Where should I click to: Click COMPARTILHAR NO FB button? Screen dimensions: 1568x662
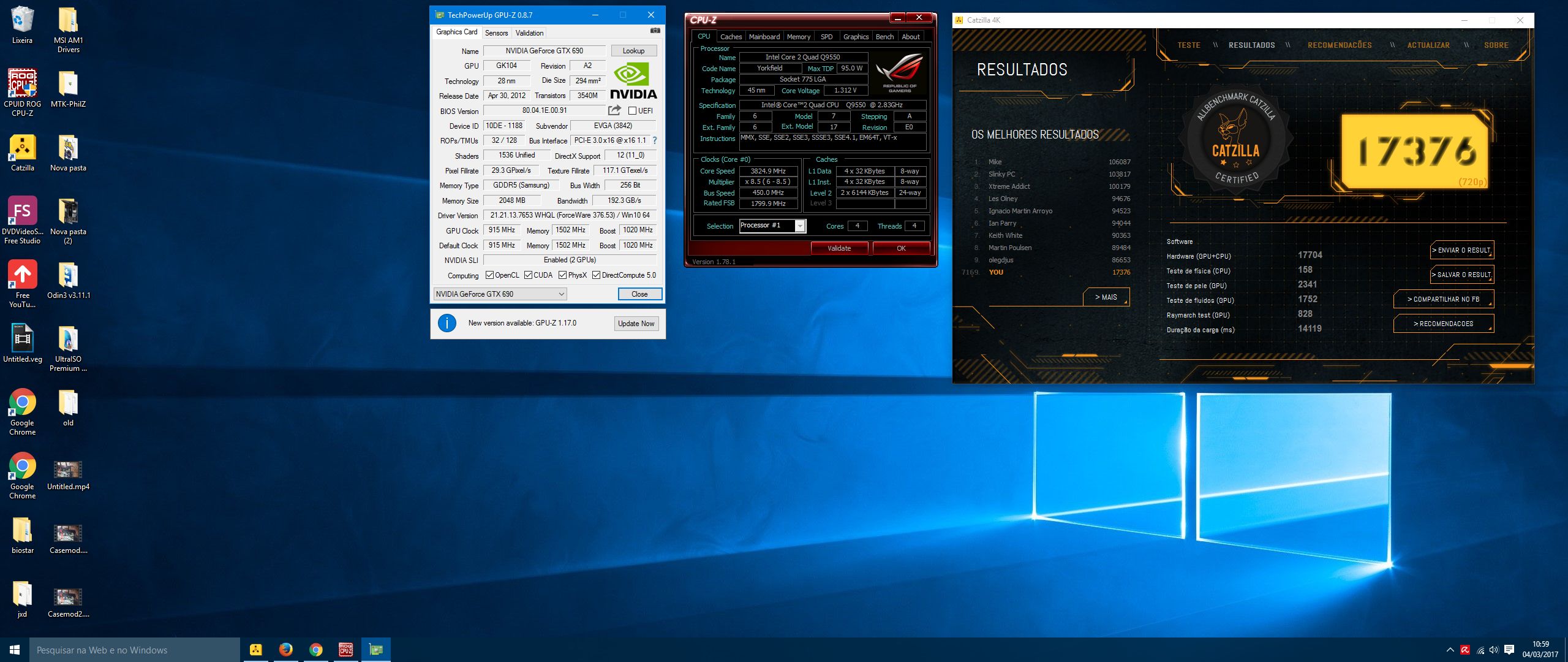(1443, 299)
